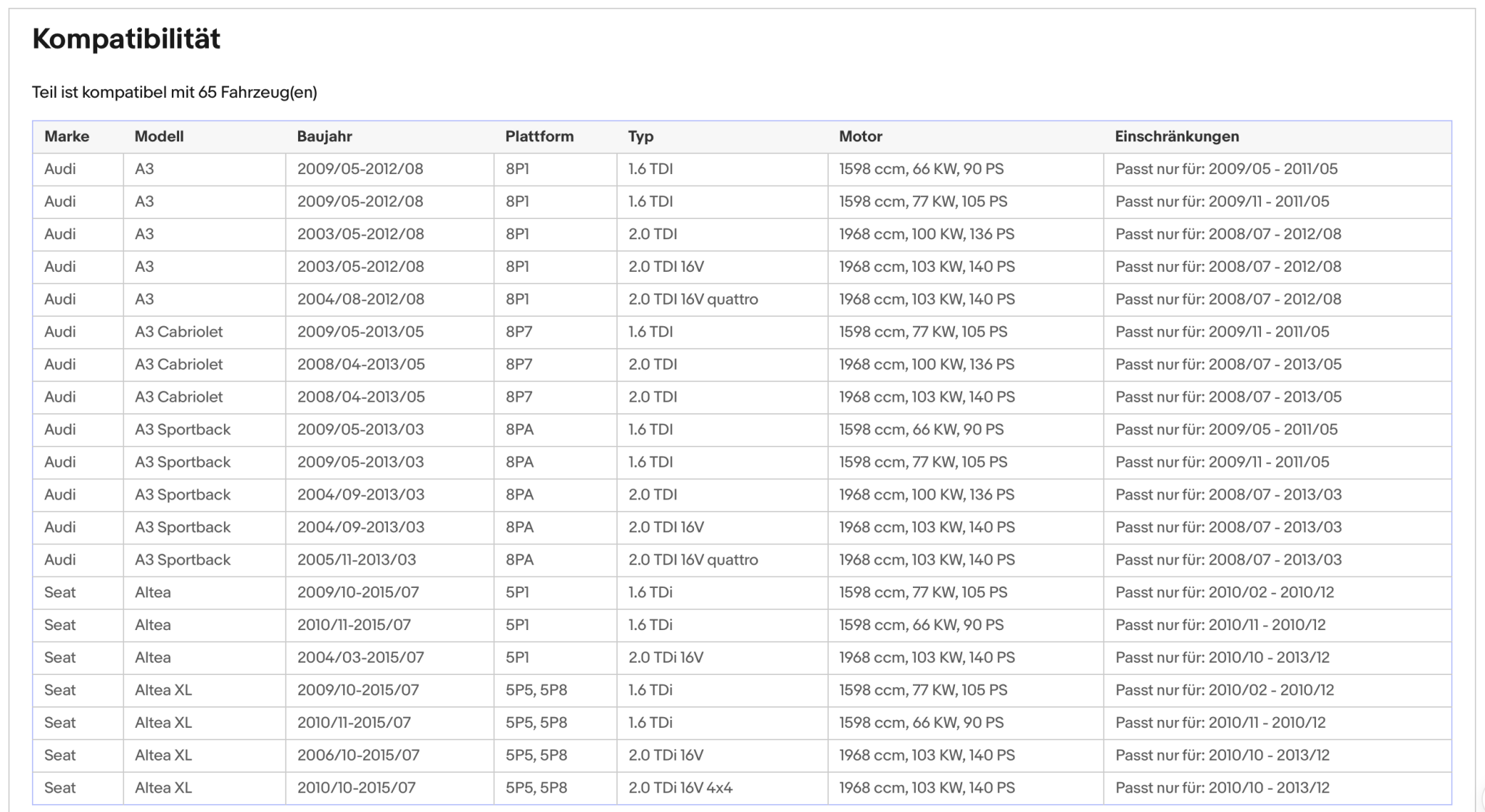1485x812 pixels.
Task: Click the Marke column header
Action: (67, 136)
